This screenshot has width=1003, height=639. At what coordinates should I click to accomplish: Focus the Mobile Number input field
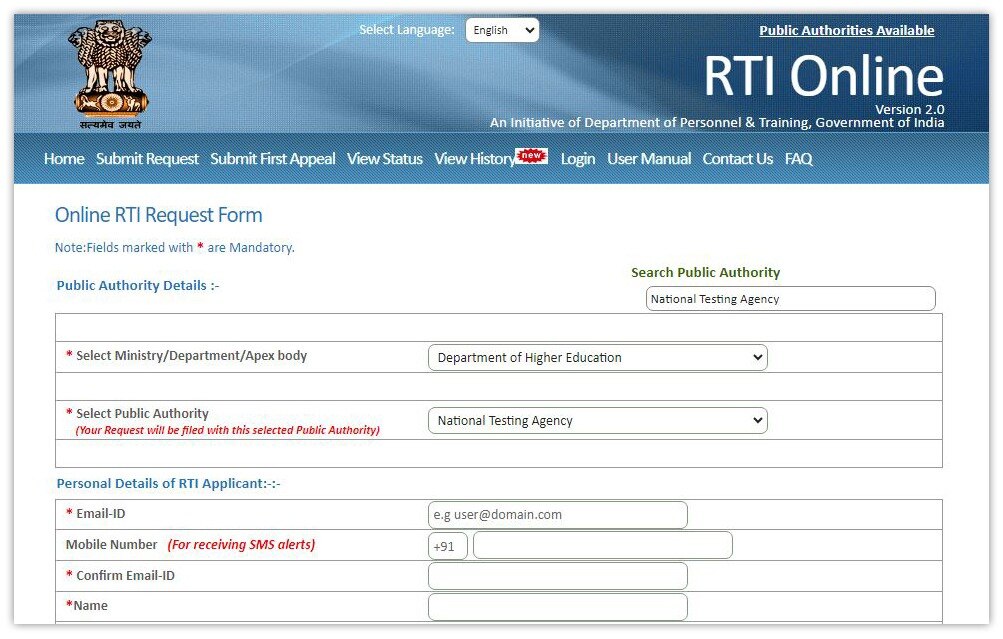click(x=602, y=545)
